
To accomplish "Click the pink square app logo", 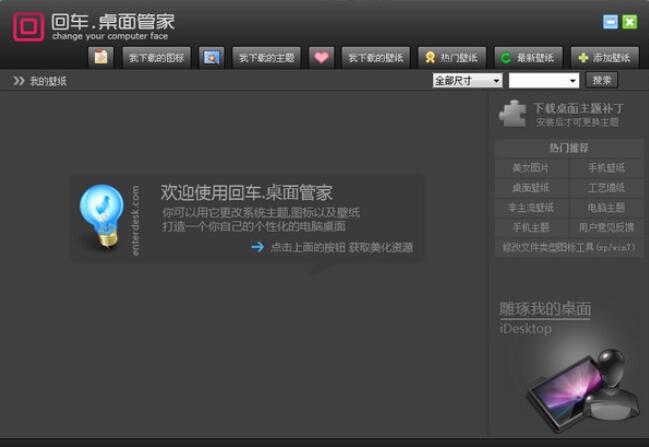I will click(x=28, y=27).
